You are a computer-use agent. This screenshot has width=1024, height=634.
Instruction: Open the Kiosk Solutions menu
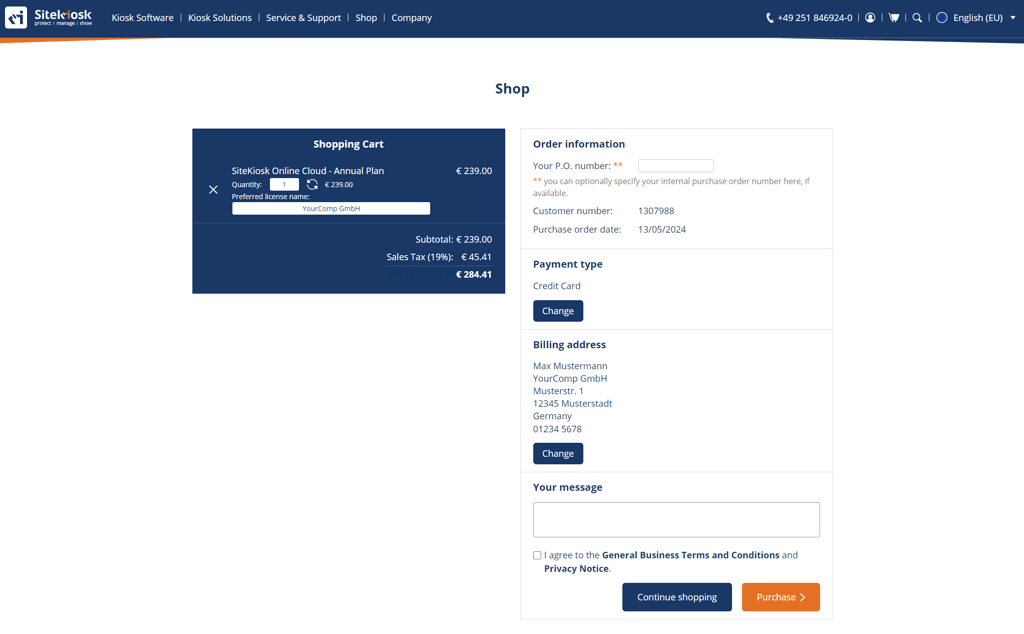(x=220, y=18)
